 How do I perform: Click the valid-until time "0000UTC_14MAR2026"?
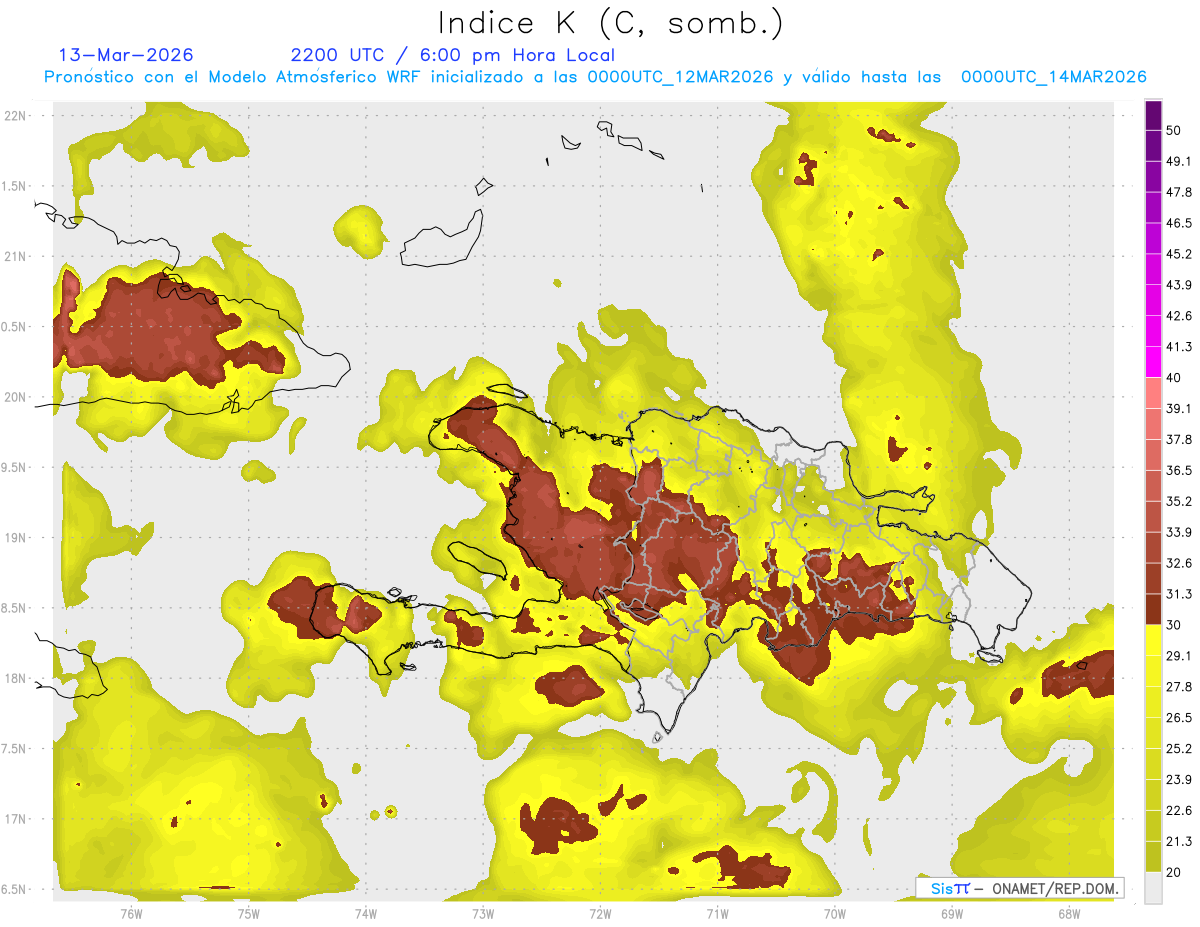(1053, 77)
